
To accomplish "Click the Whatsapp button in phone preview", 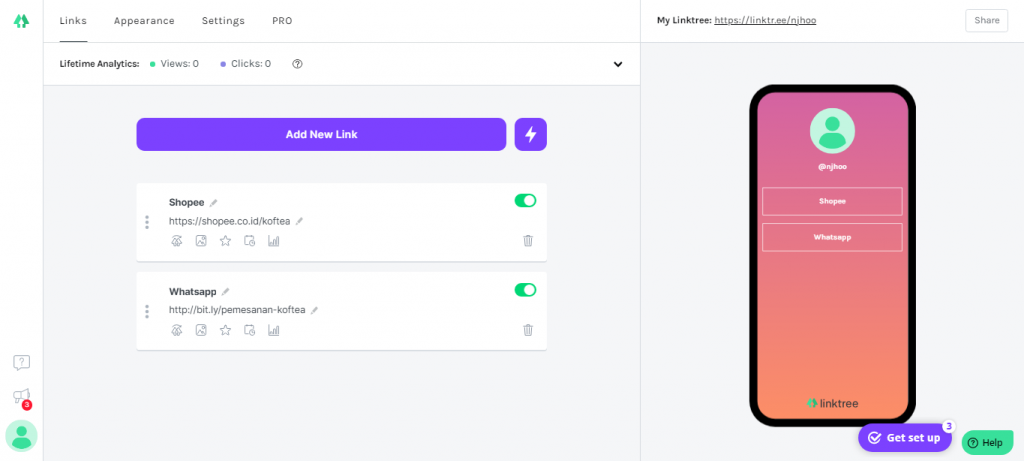I will tap(832, 237).
